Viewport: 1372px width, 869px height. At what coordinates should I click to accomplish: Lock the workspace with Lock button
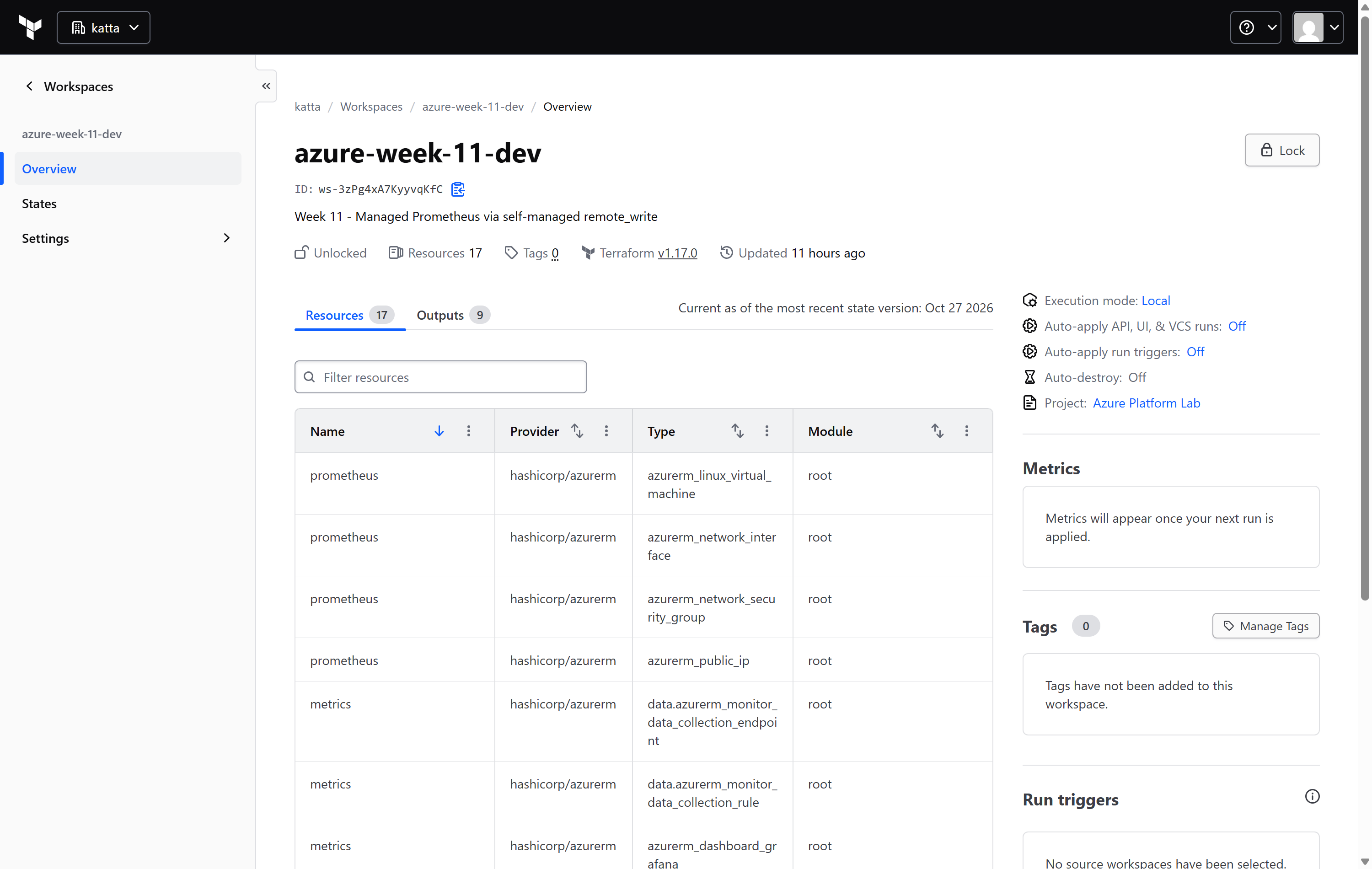coord(1281,150)
